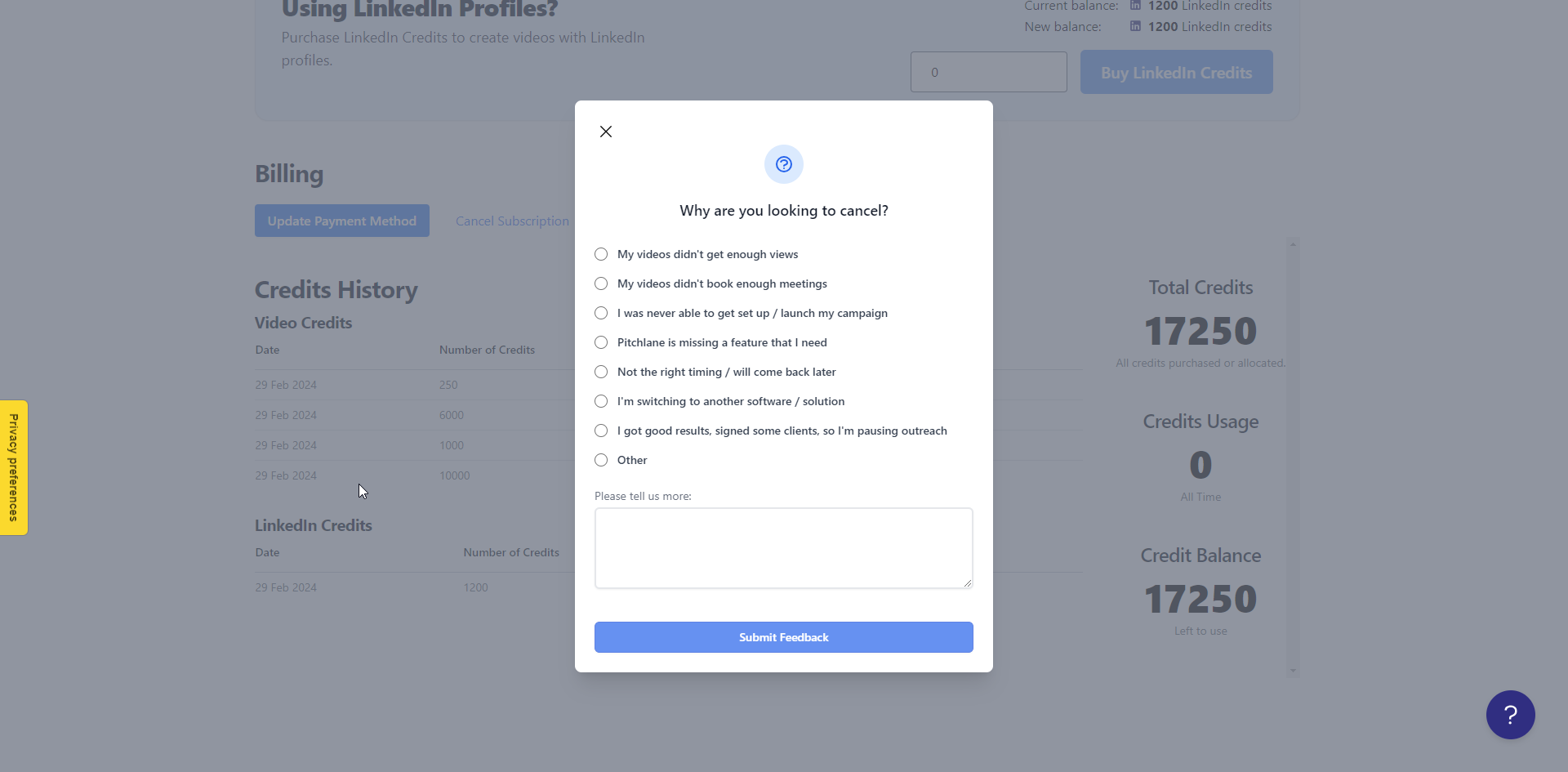Viewport: 1568px width, 772px height.
Task: Open the Privacy preferences side tab
Action: point(14,467)
